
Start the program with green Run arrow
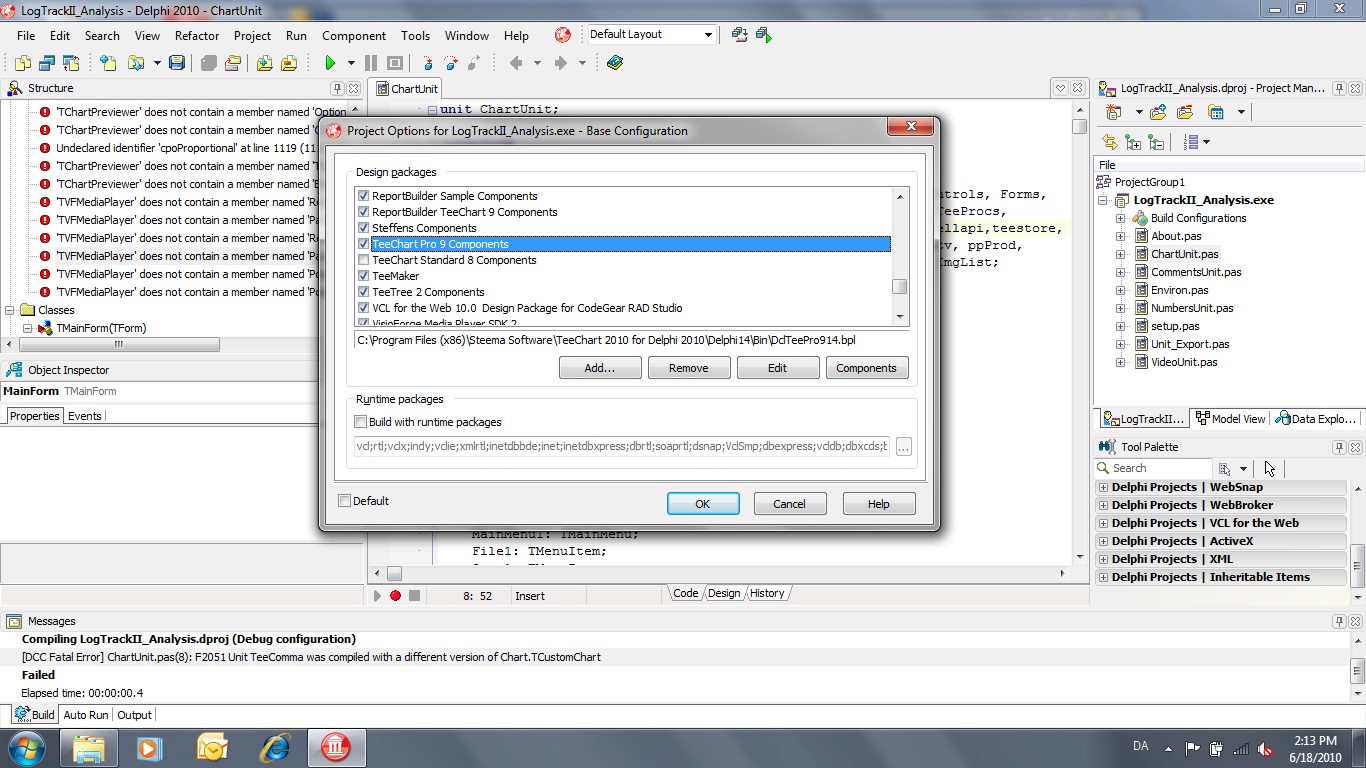click(x=330, y=63)
